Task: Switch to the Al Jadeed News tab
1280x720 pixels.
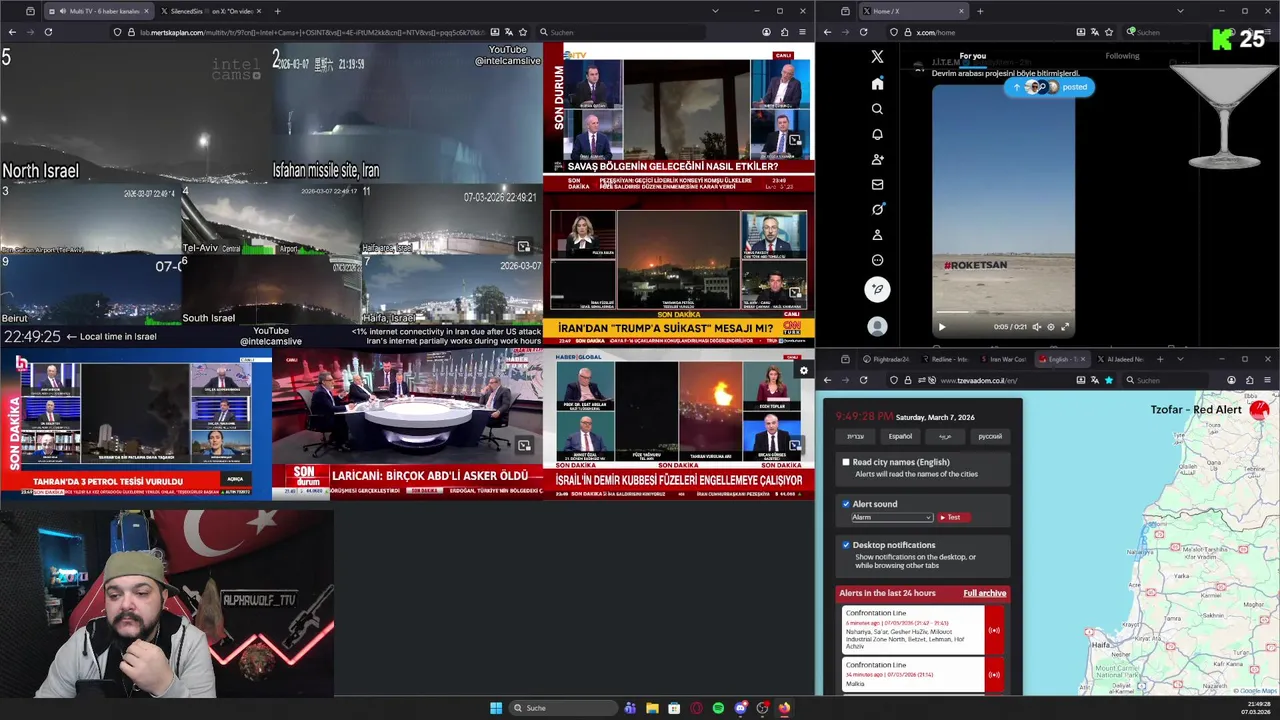Action: 1122,359
